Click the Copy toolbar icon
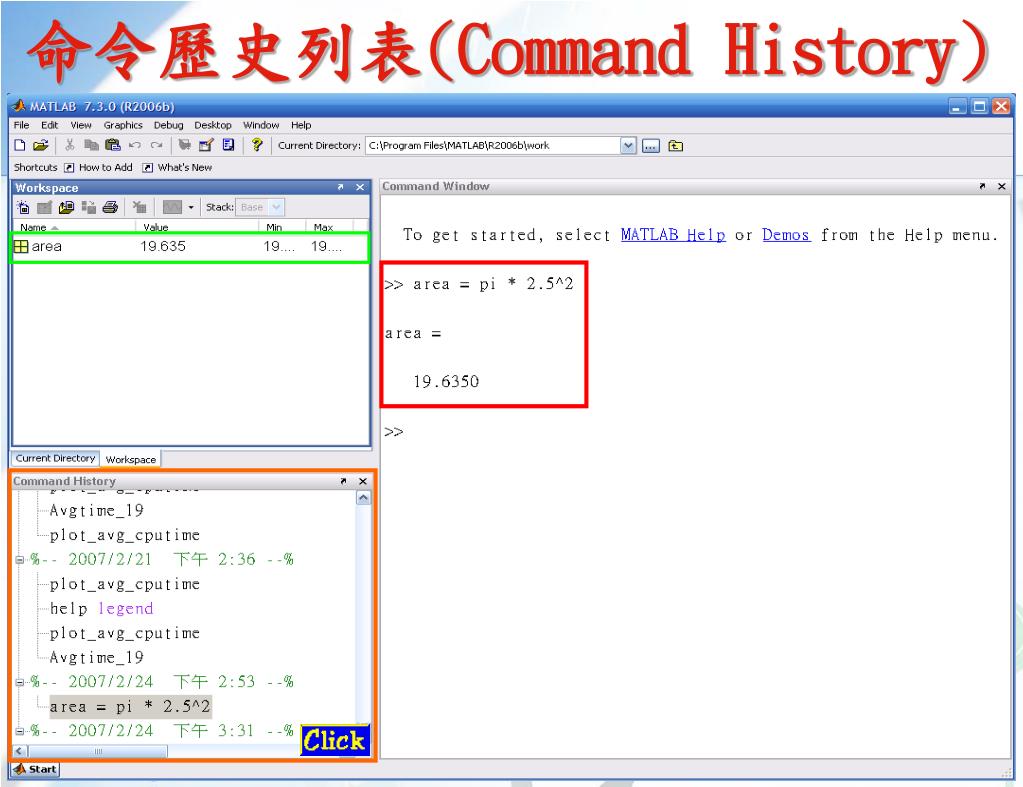This screenshot has width=1023, height=787. 91,145
